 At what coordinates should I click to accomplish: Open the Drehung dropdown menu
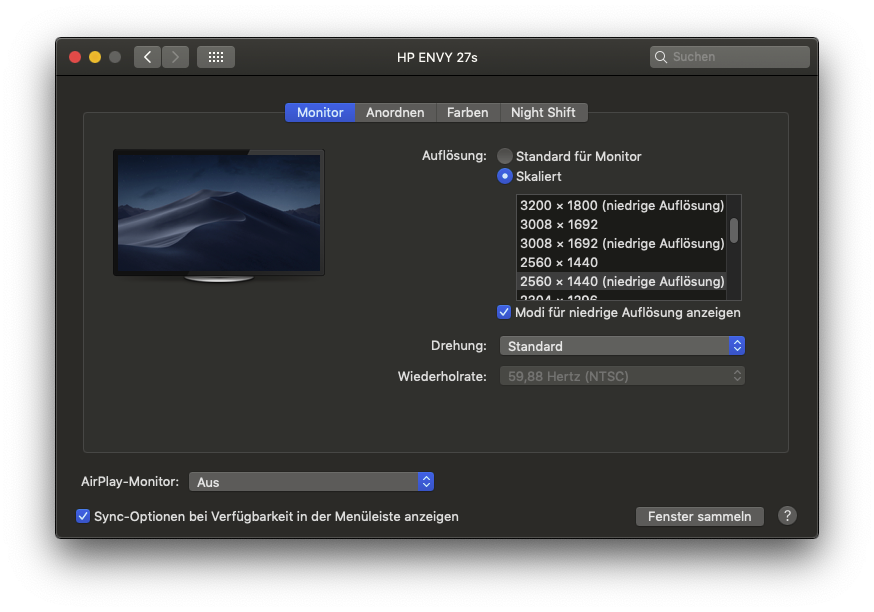click(622, 346)
